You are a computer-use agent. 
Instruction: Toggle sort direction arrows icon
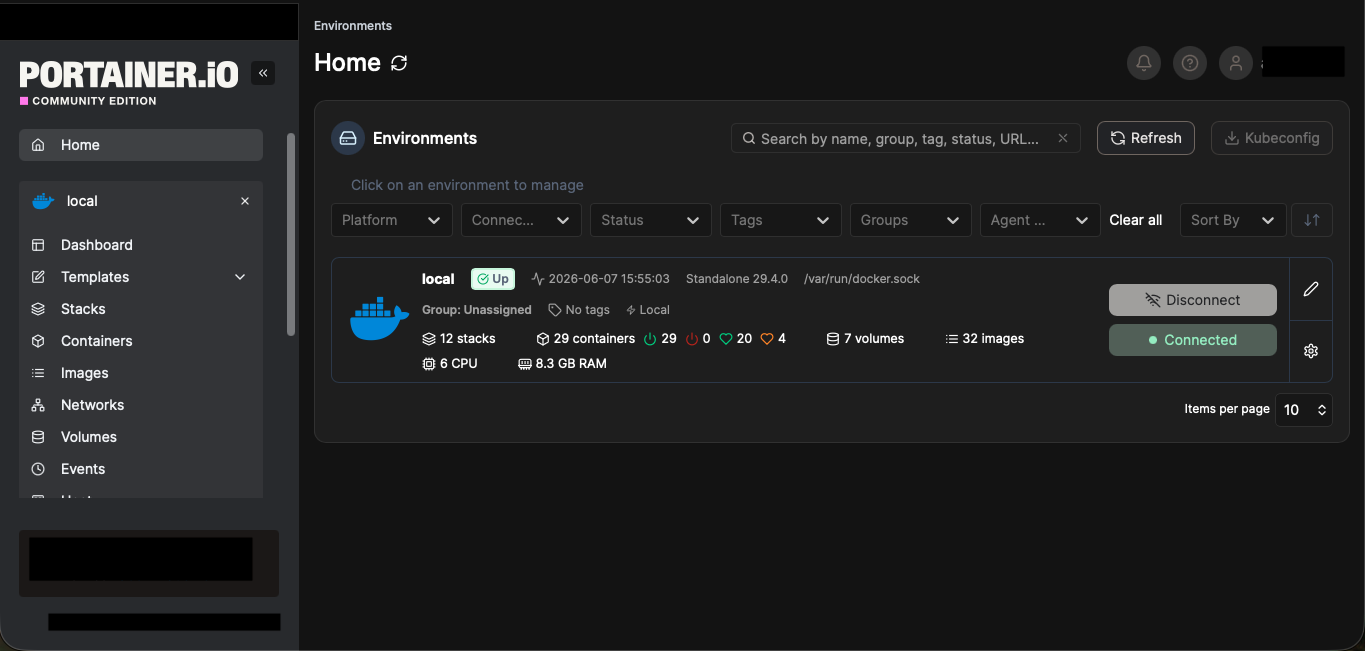pos(1312,220)
